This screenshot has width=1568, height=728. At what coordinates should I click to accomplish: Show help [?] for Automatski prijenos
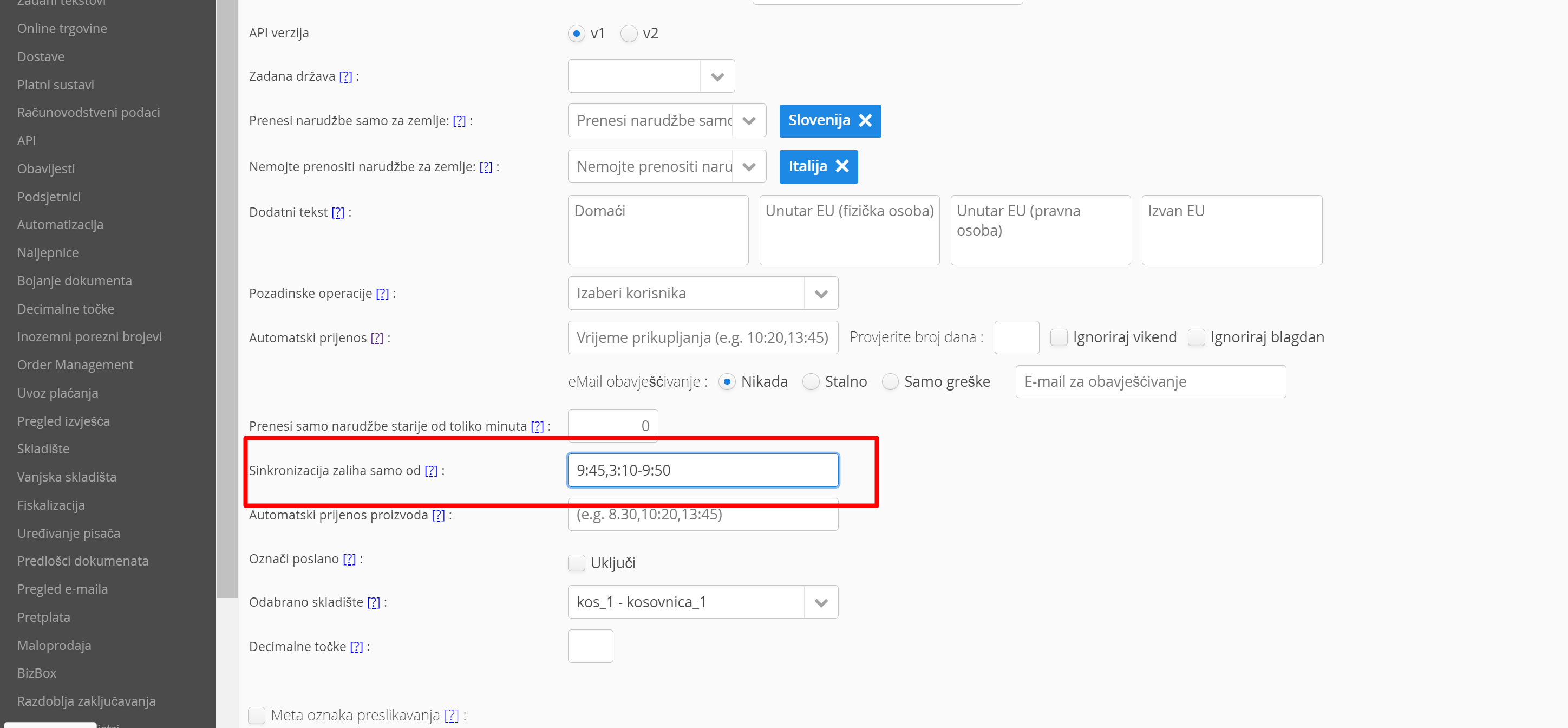[377, 338]
